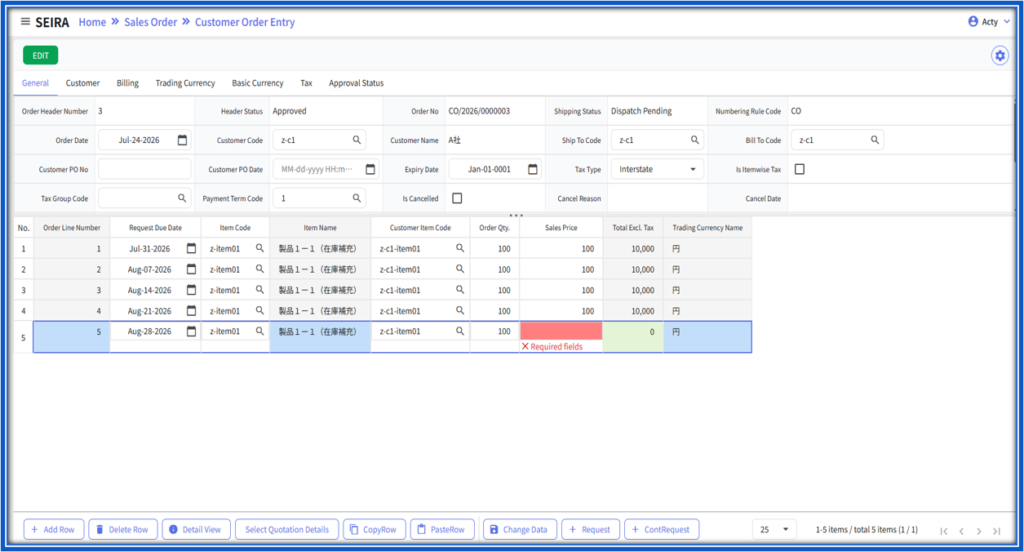Viewport: 1024px width, 552px height.
Task: Click the ContRequest button
Action: pyautogui.click(x=662, y=529)
